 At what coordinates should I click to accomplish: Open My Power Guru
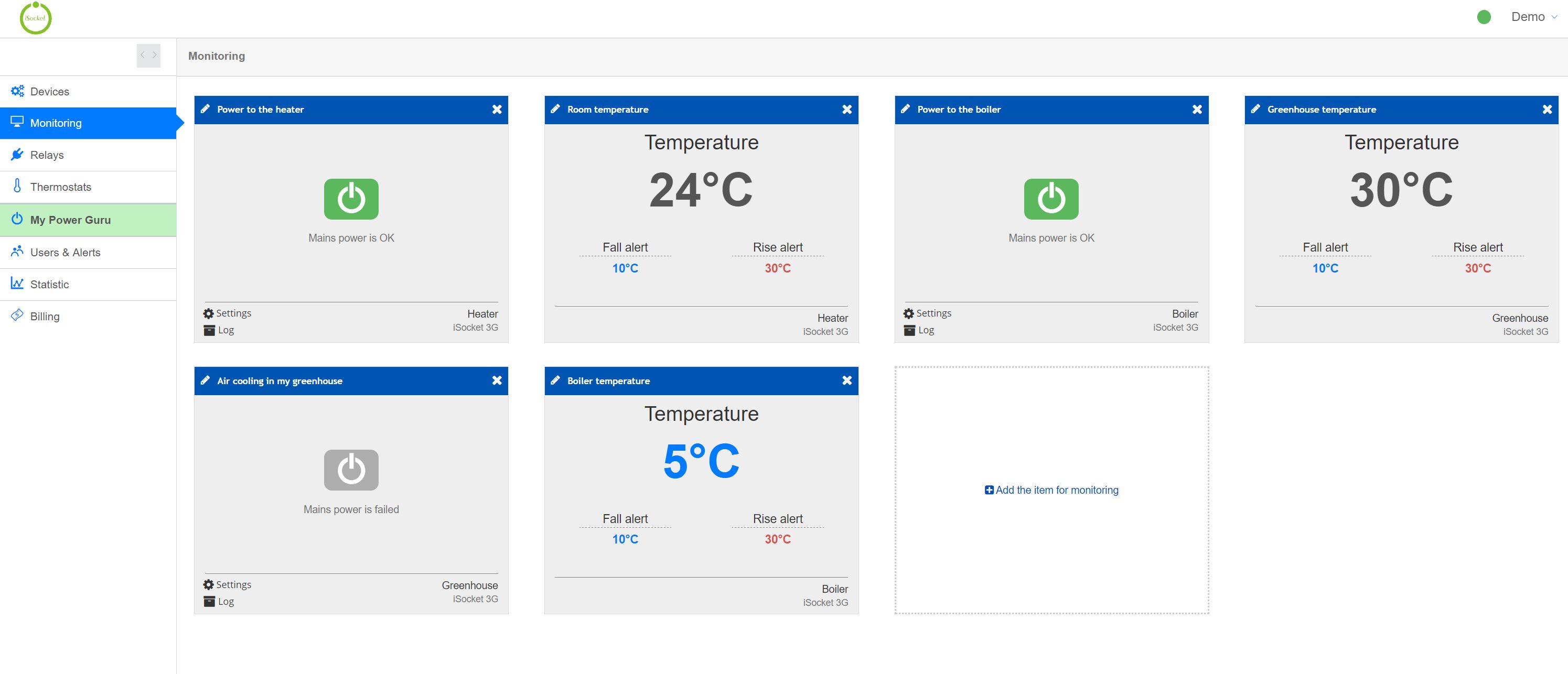tap(71, 220)
